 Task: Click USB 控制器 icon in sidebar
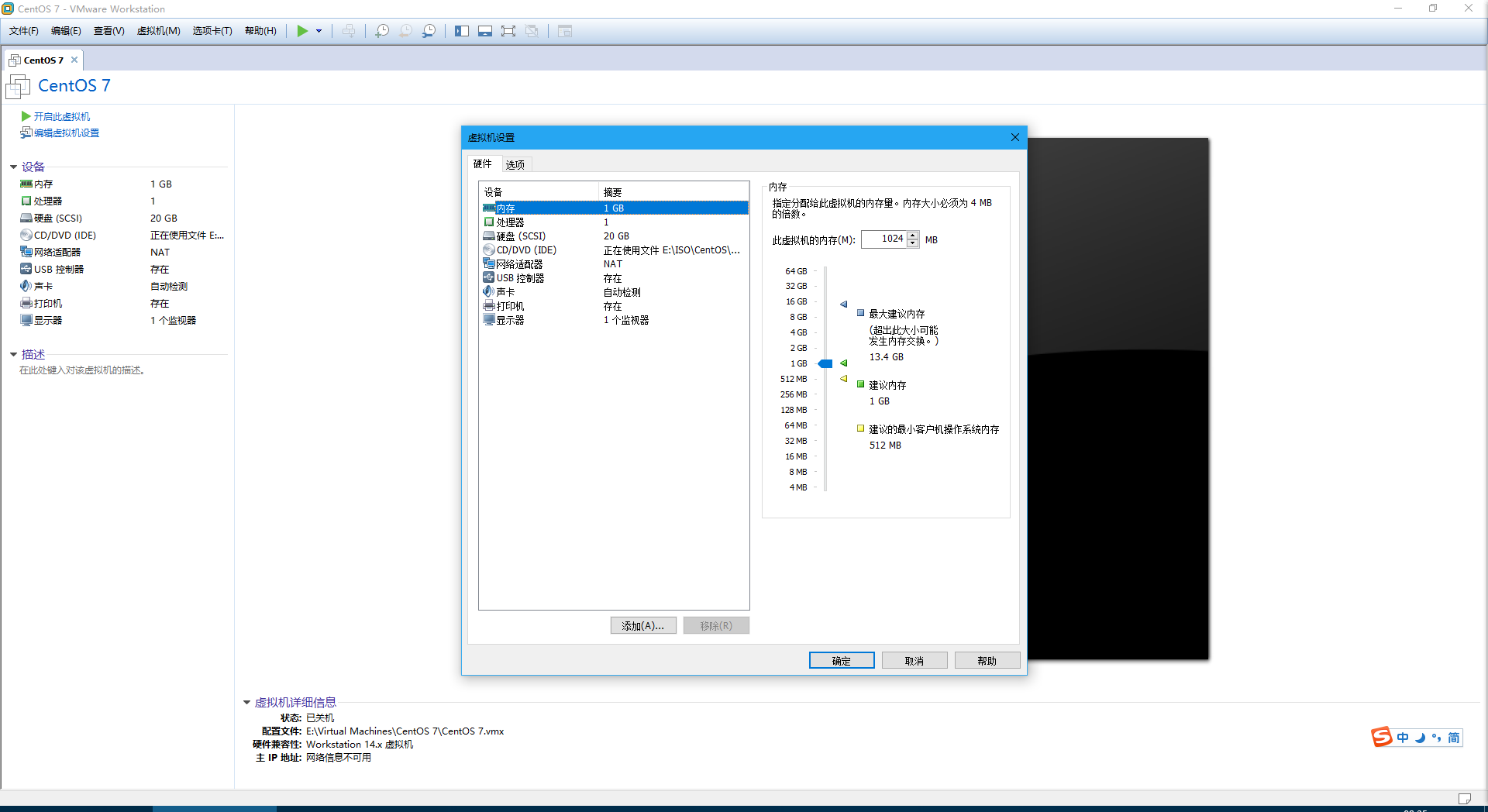26,269
